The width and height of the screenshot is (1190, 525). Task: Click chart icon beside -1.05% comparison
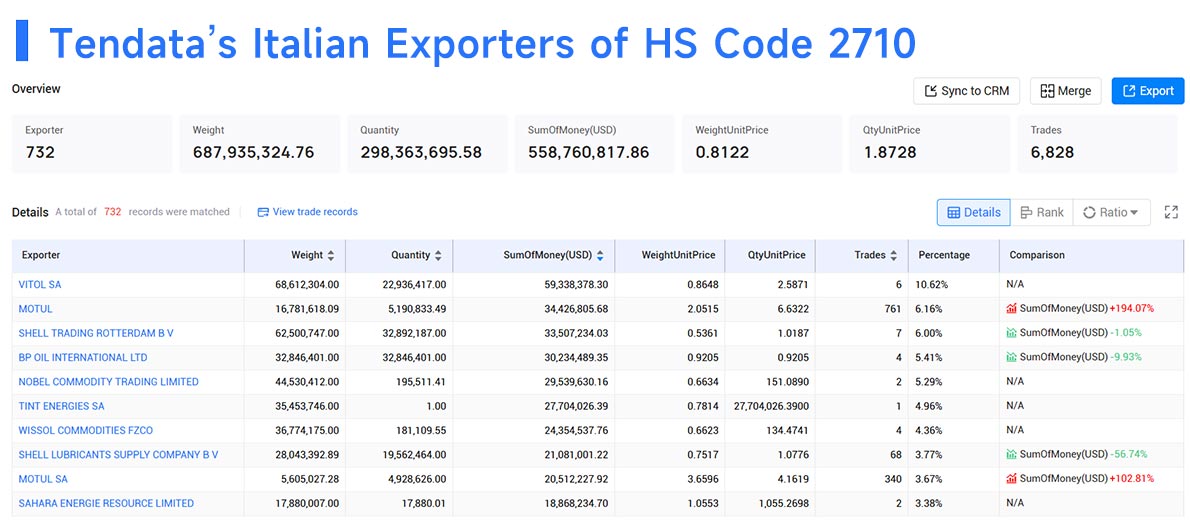(1012, 333)
